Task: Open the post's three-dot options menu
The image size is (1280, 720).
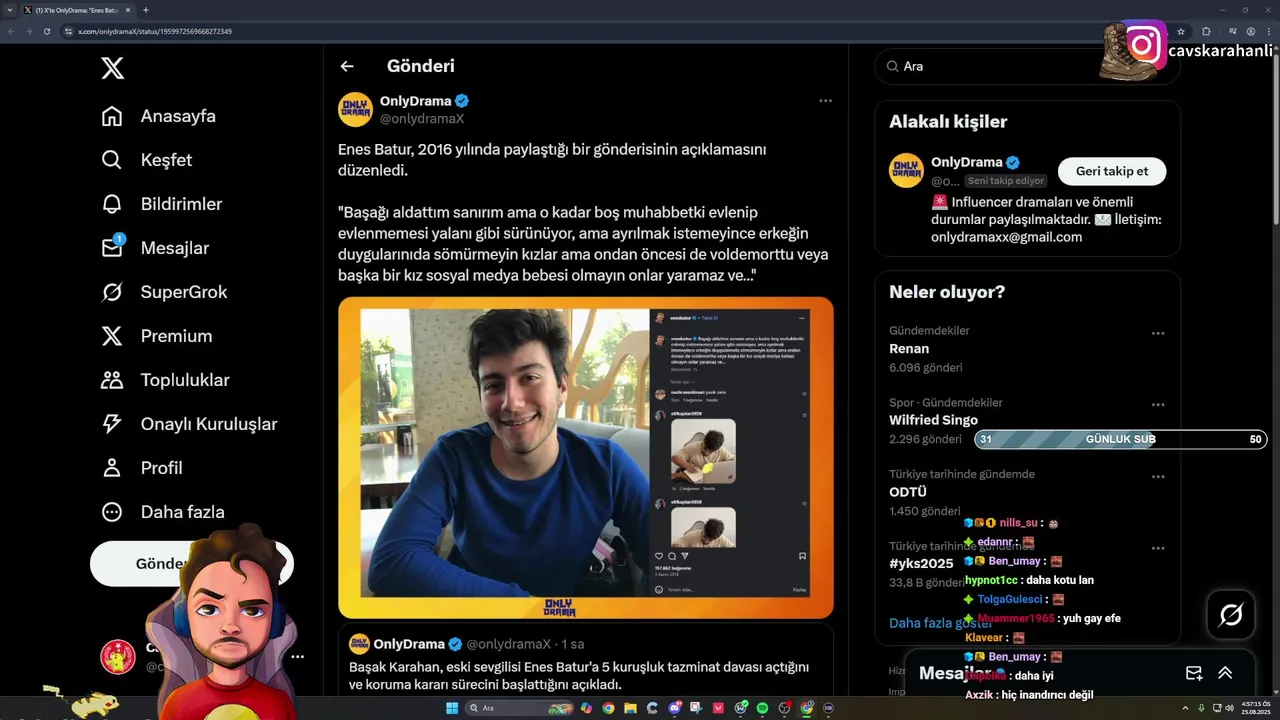Action: (825, 101)
